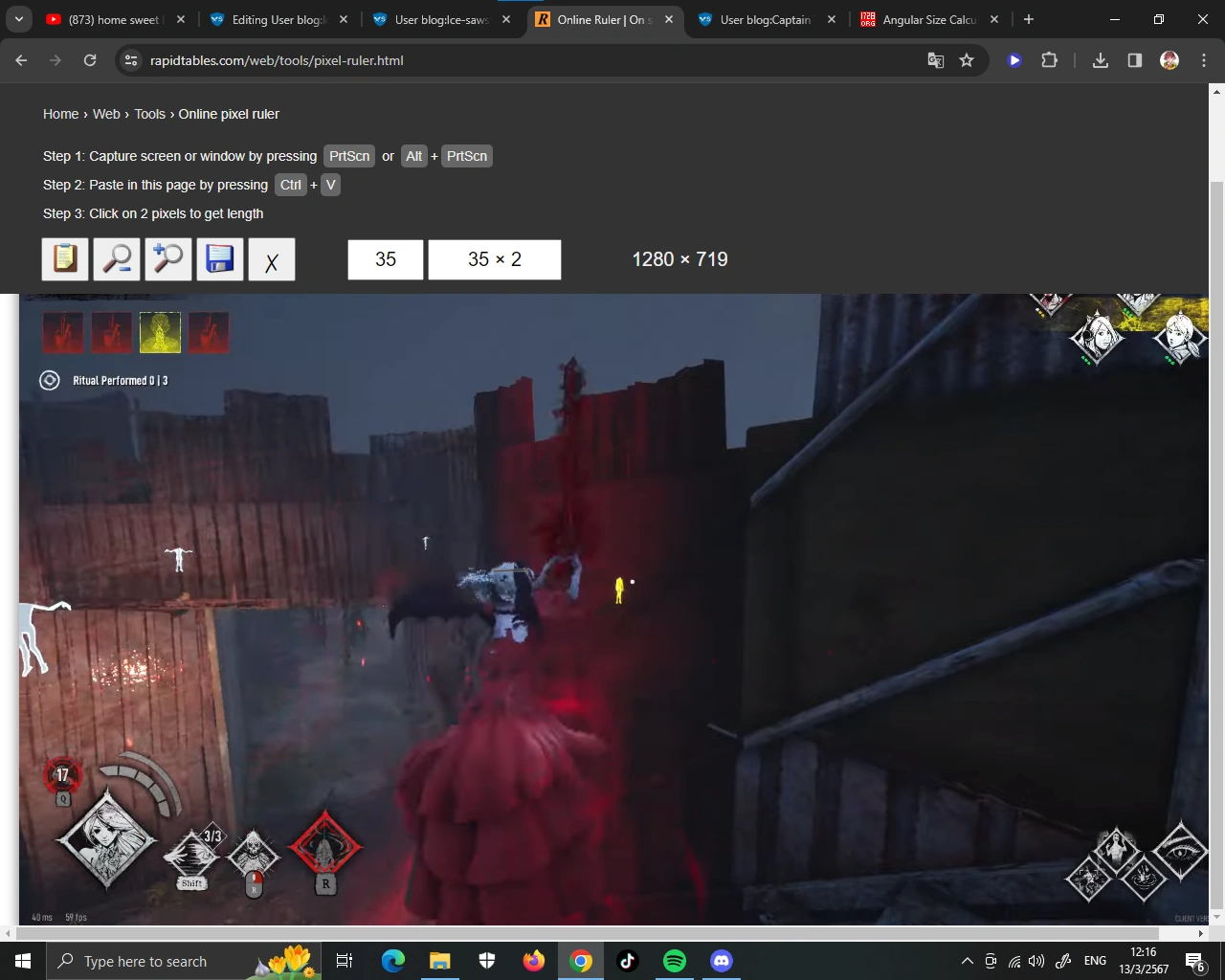Screen dimensions: 1225x980
Task: Close the "User blog:Ice-saws" tab
Action: click(506, 19)
